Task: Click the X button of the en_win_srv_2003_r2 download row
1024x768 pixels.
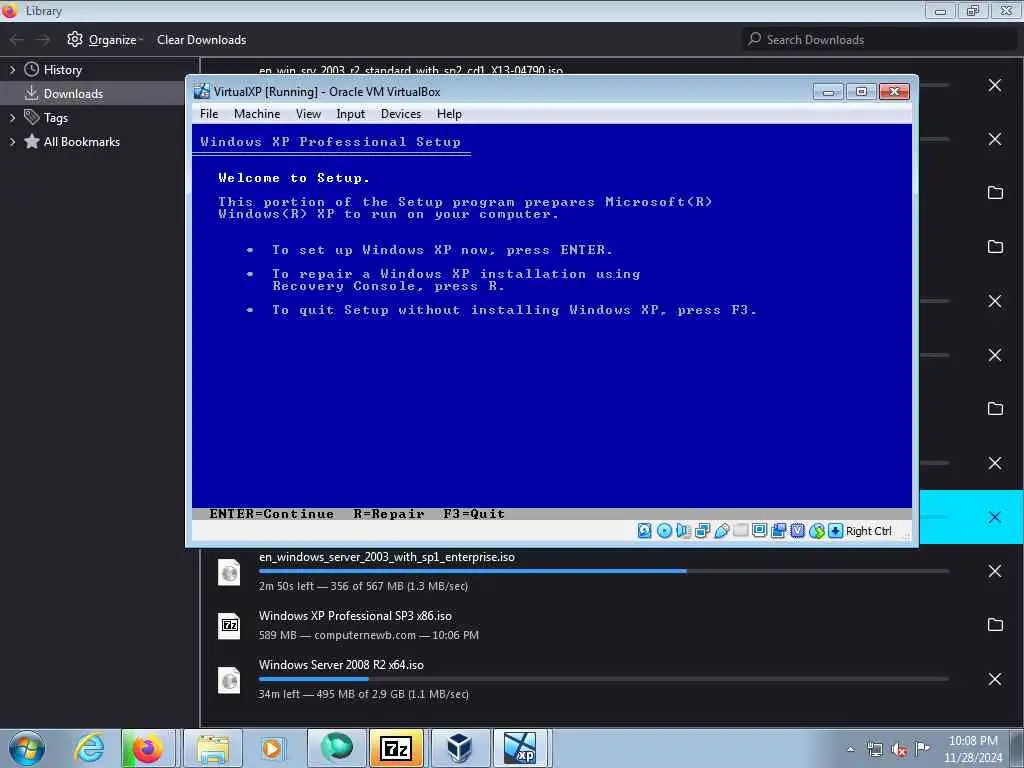Action: [x=995, y=86]
